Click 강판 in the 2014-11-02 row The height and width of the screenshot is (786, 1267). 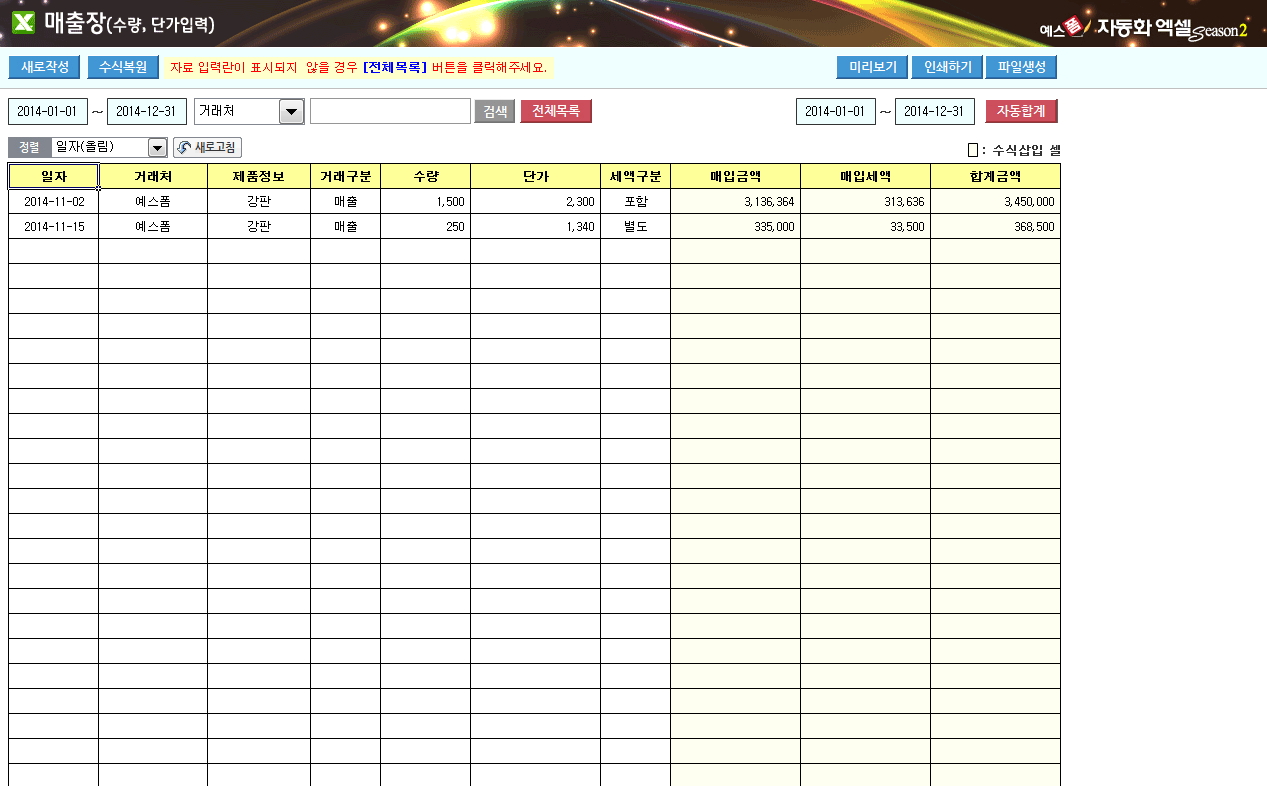[x=259, y=201]
